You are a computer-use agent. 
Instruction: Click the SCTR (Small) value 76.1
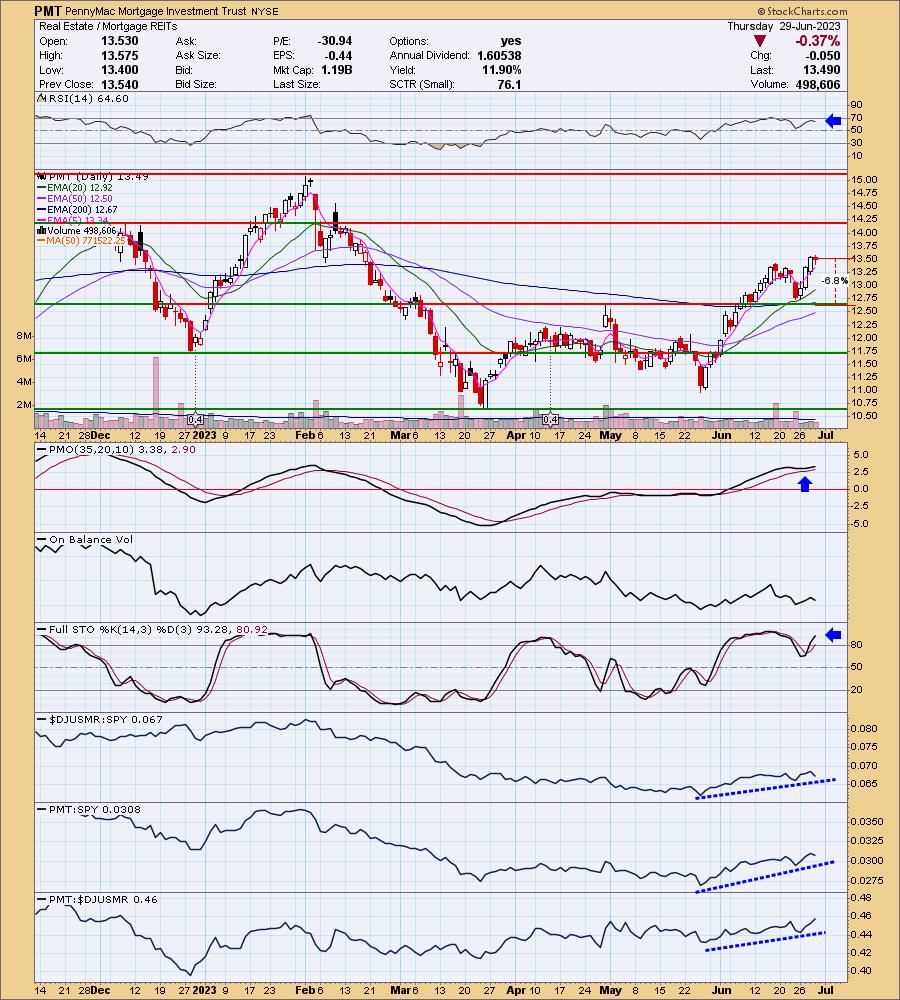coord(509,84)
